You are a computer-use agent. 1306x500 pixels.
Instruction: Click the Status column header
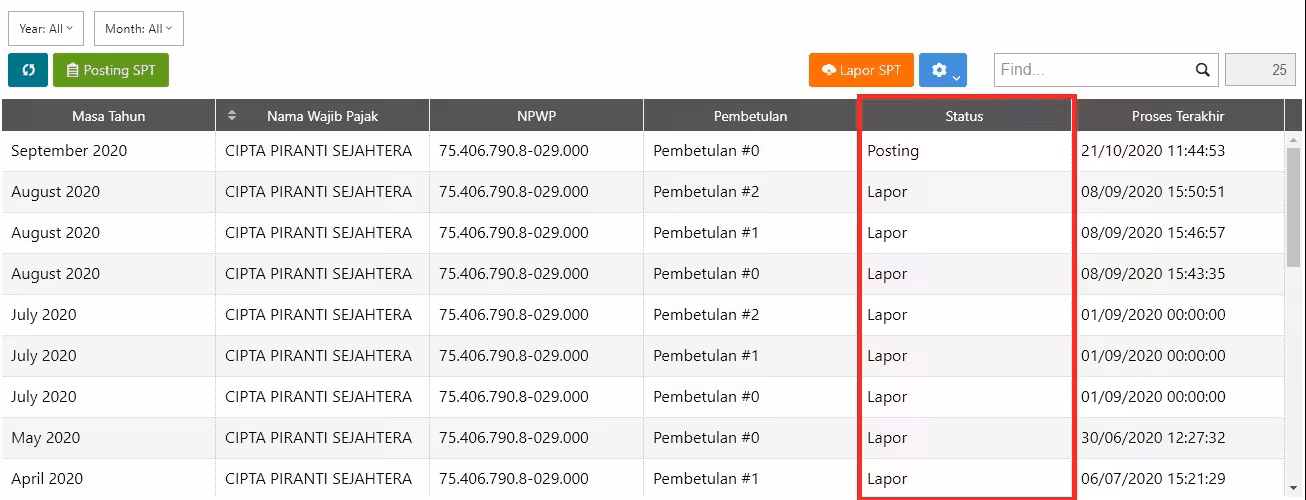click(x=965, y=116)
